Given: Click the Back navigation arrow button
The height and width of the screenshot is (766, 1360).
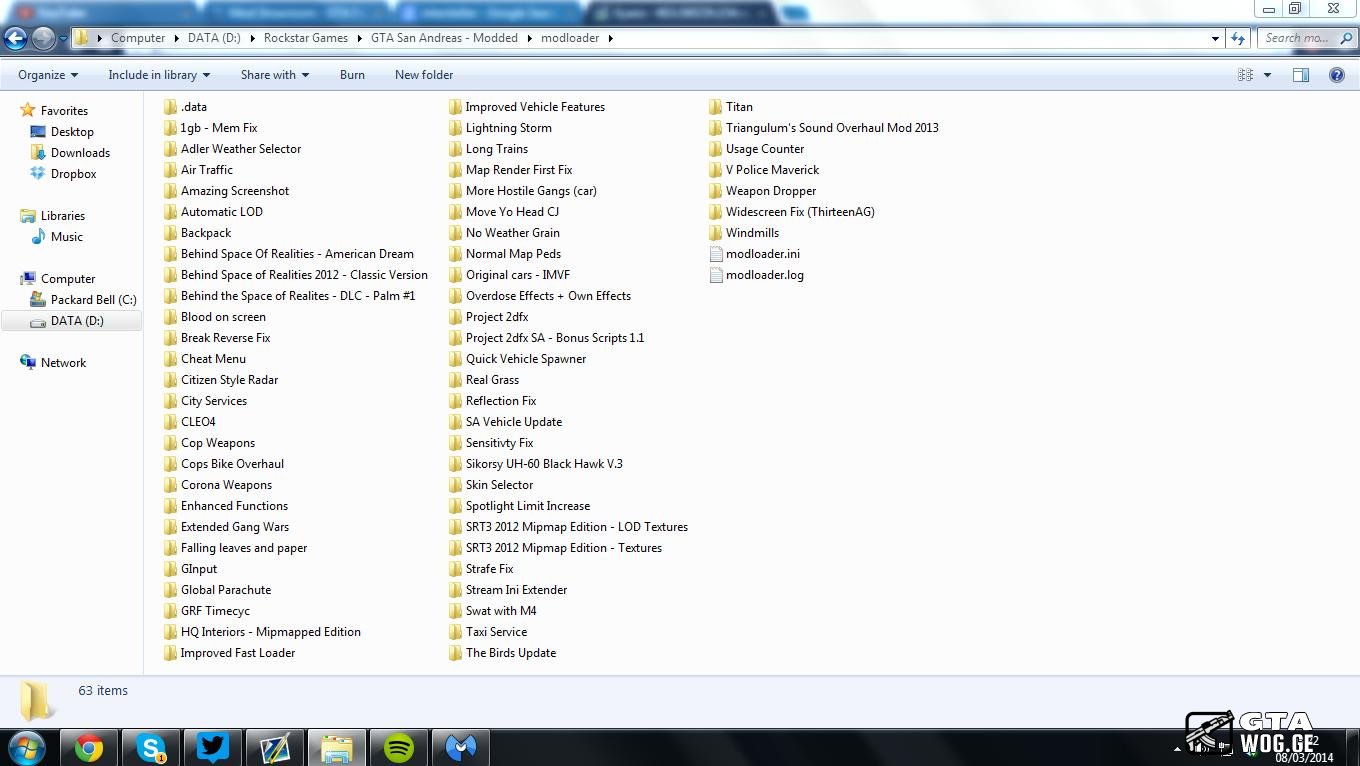Looking at the screenshot, I should click(16, 39).
